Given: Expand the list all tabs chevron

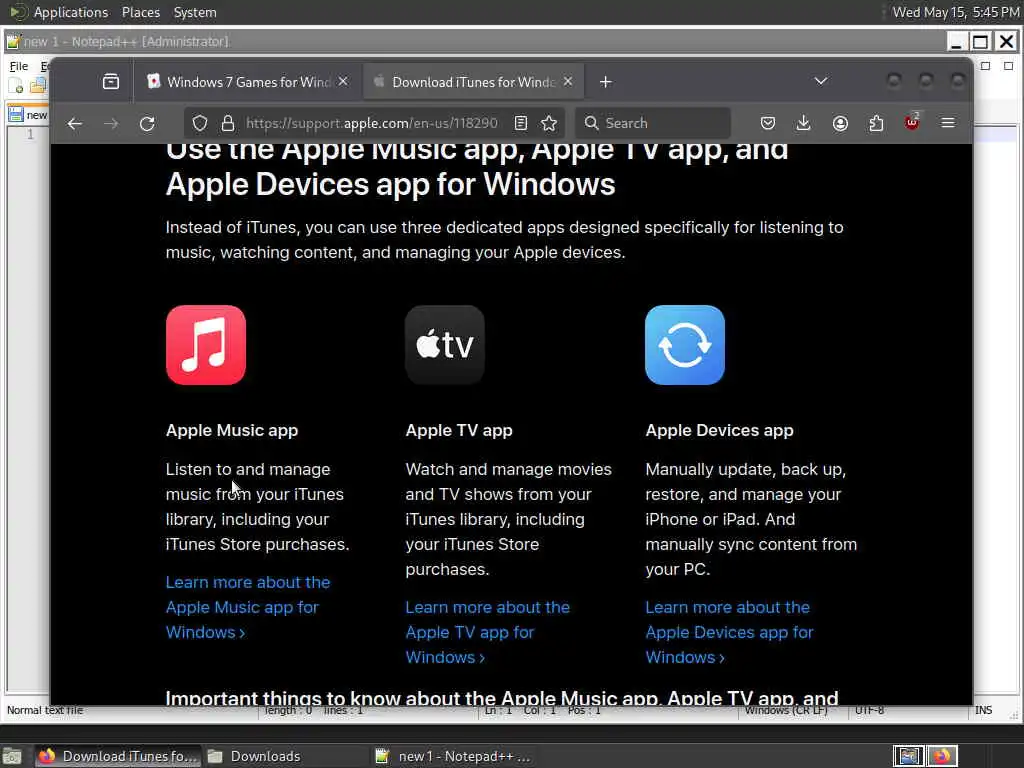Looking at the screenshot, I should tap(821, 82).
